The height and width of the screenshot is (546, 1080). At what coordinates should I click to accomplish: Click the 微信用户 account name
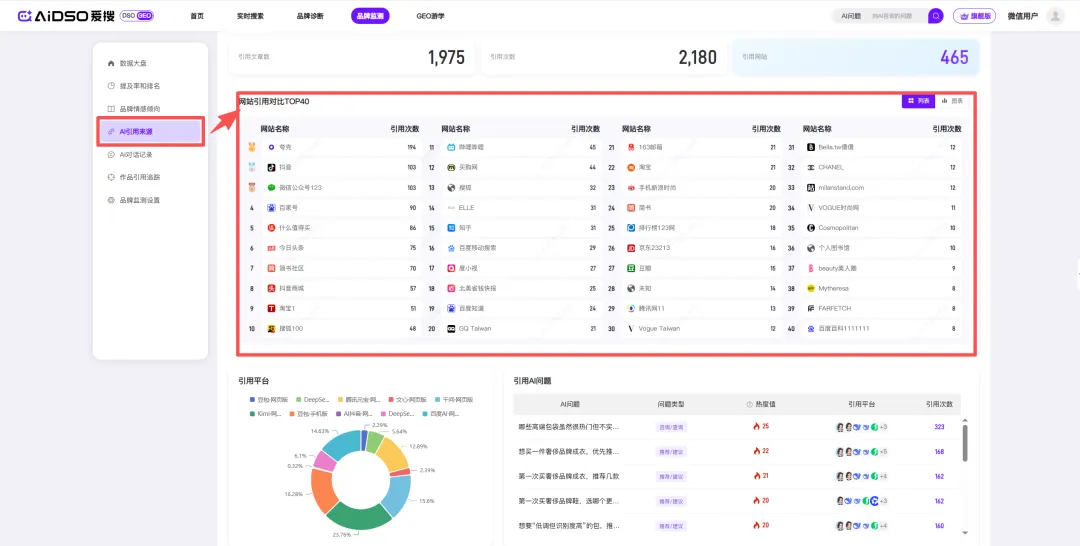[1022, 16]
